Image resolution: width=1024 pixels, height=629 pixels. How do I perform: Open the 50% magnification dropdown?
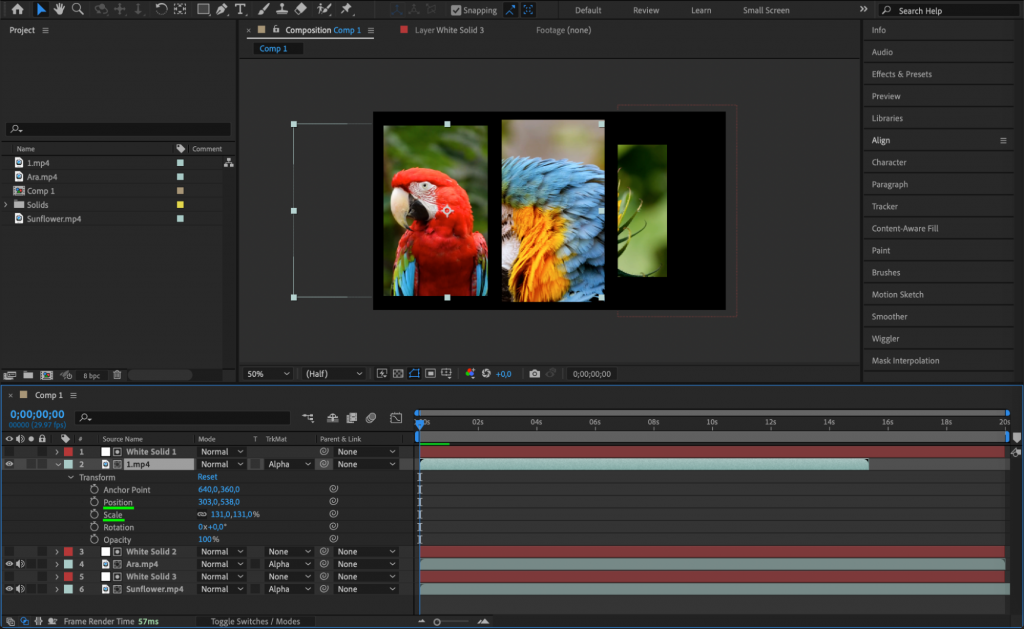[266, 373]
